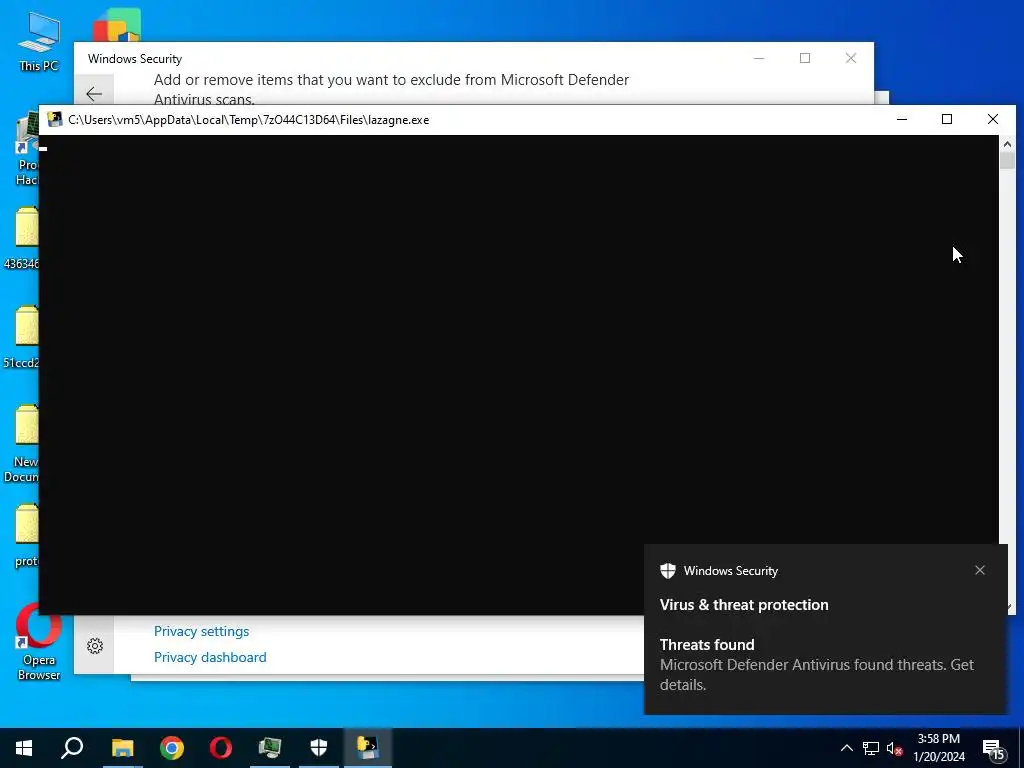Click the console vertical scrollbar thumb
The height and width of the screenshot is (768, 1024).
(x=1007, y=161)
